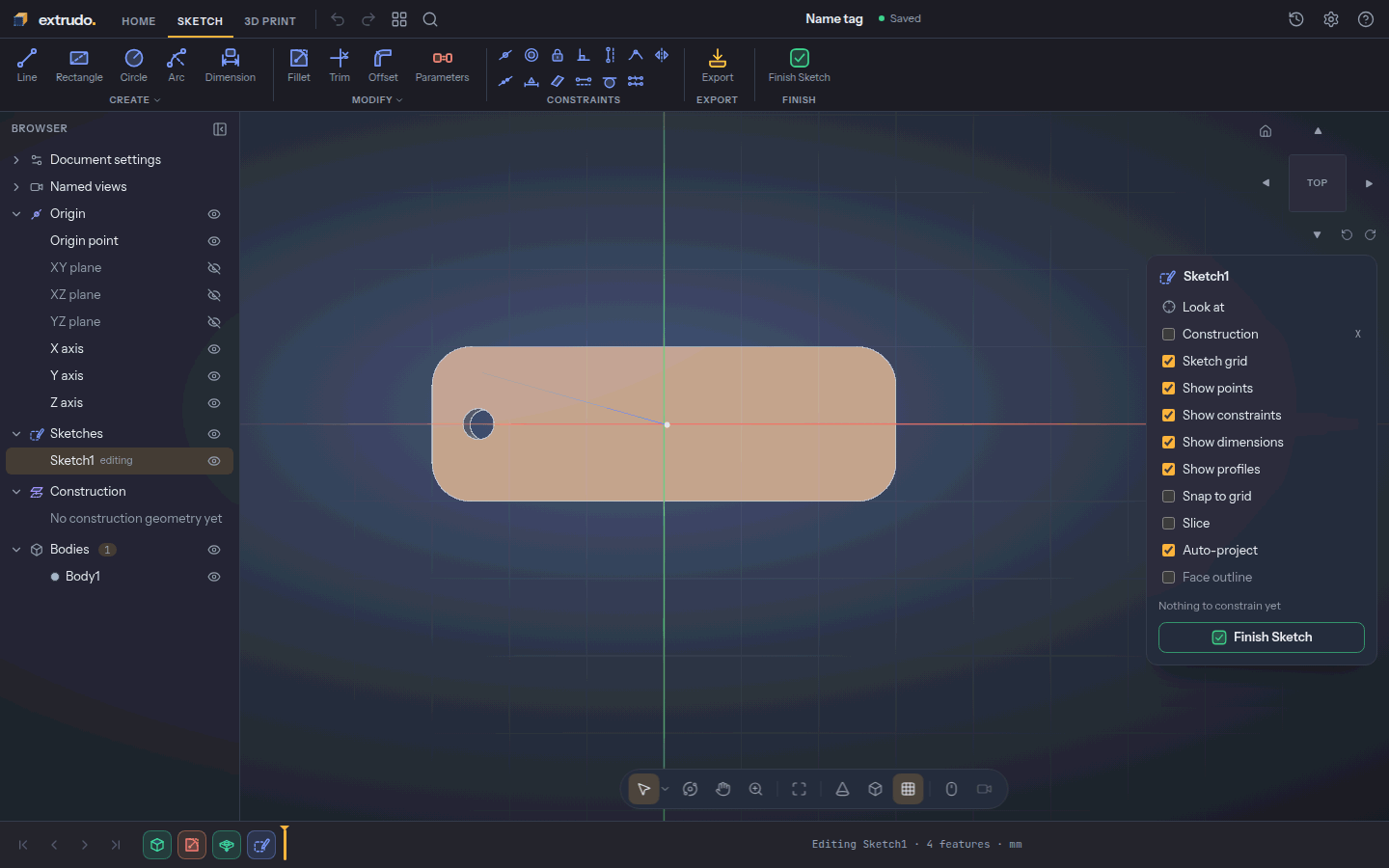Viewport: 1389px width, 868px height.
Task: Open the version history clock icon
Action: point(1296,19)
